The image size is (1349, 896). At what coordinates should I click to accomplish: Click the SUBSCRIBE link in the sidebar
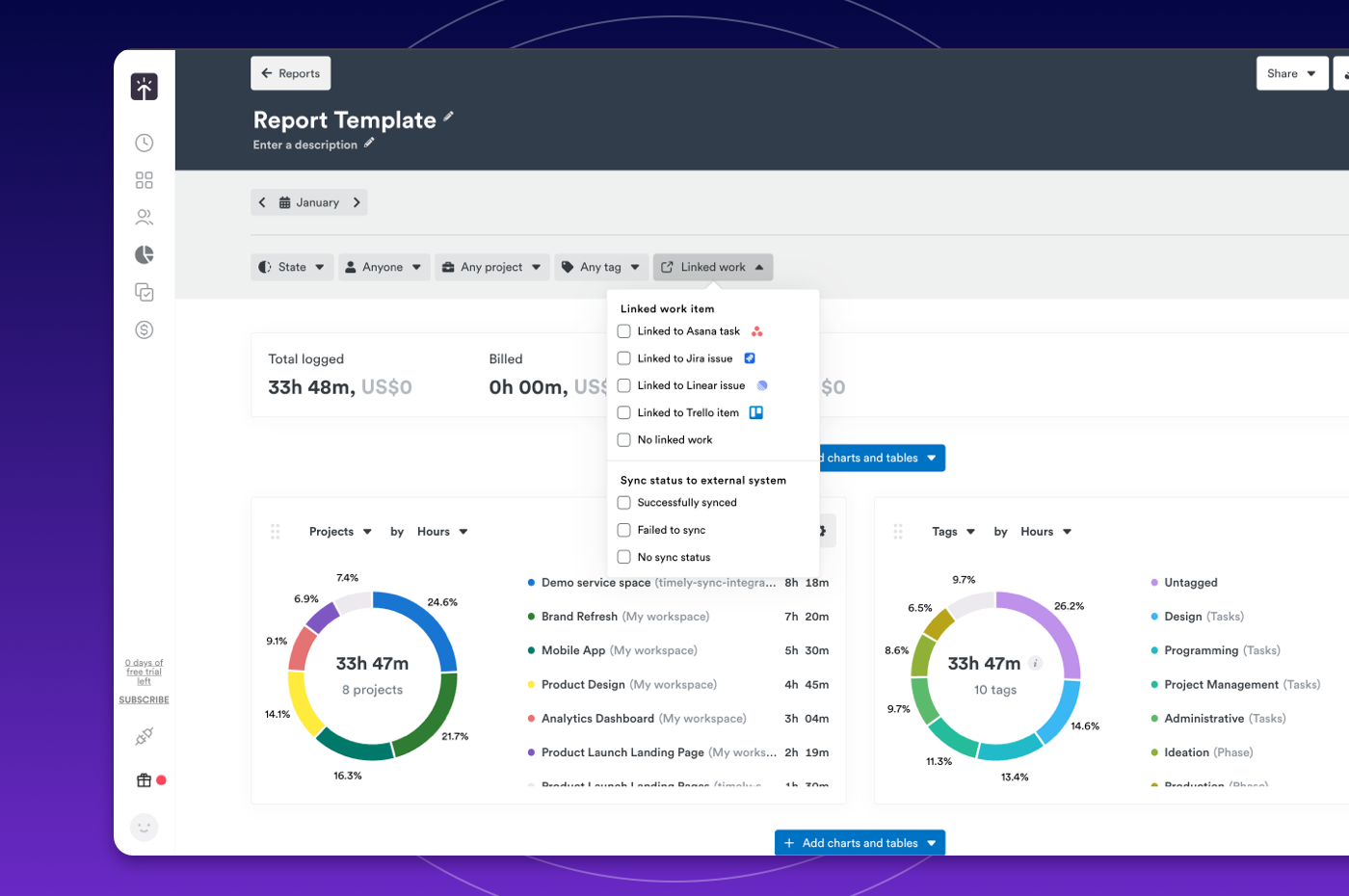tap(144, 700)
